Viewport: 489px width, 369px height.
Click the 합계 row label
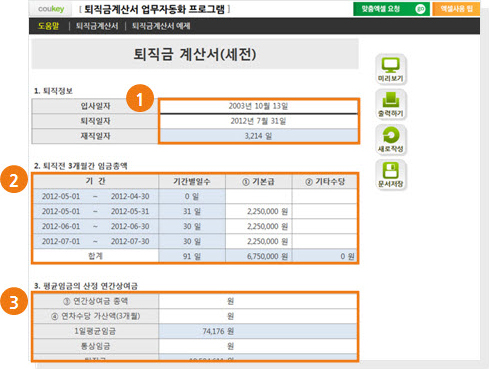coord(96,256)
